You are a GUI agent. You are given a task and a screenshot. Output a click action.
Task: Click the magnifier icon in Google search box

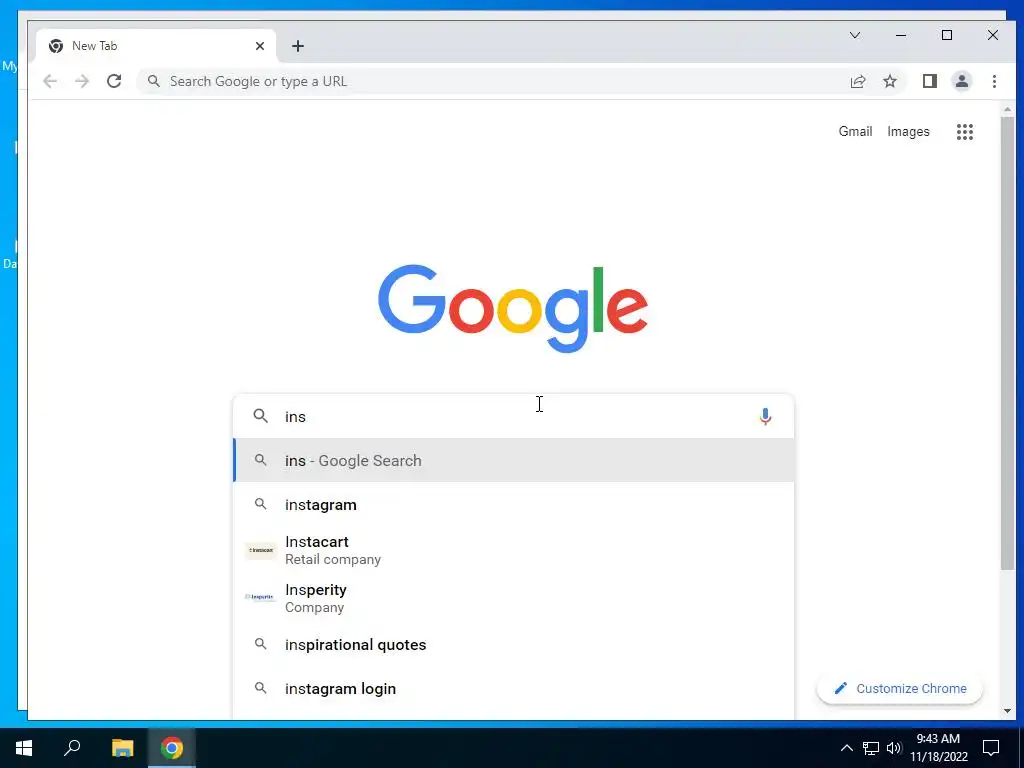pos(261,416)
